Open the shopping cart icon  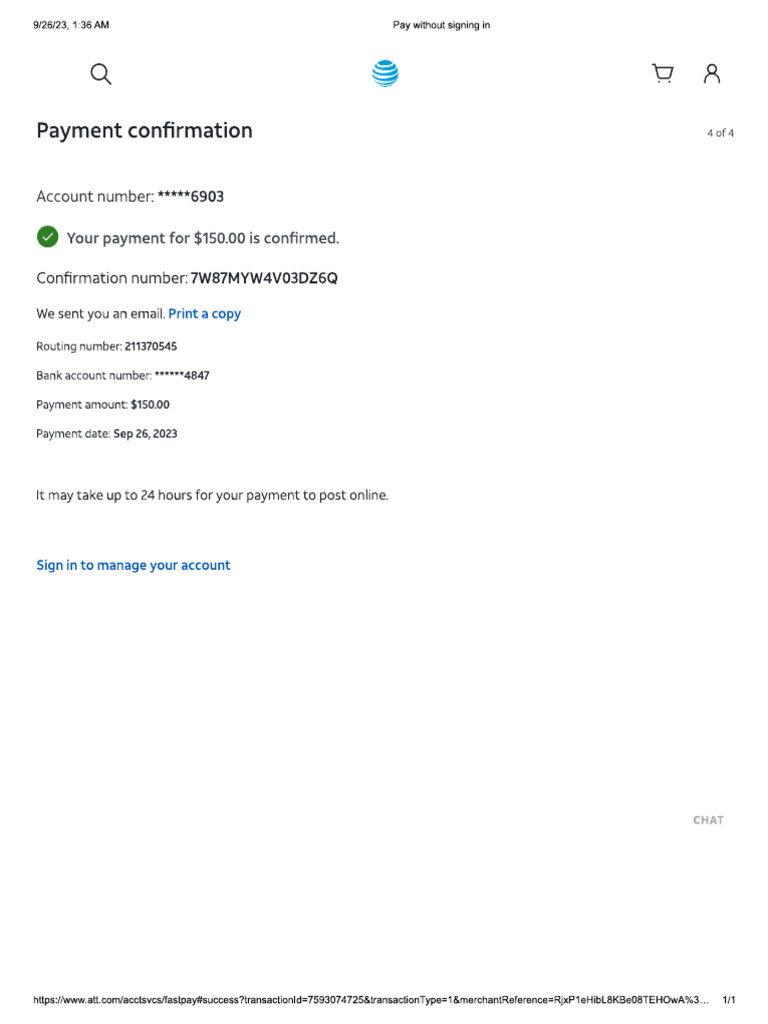(x=662, y=74)
